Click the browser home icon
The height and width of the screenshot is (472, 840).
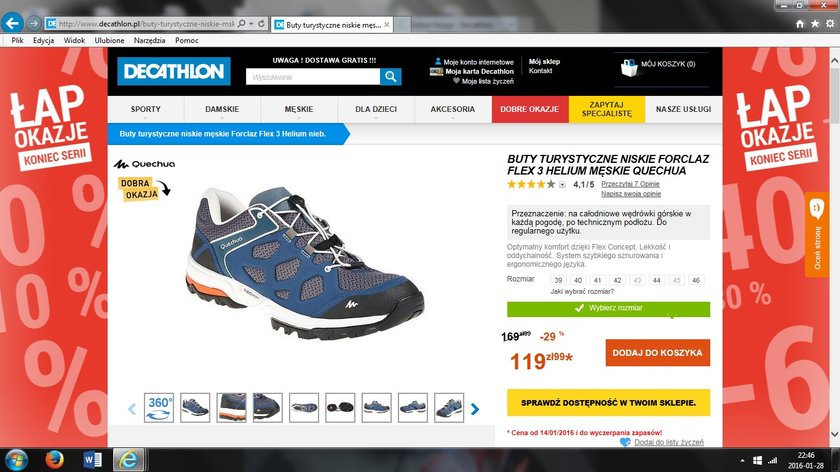point(799,24)
